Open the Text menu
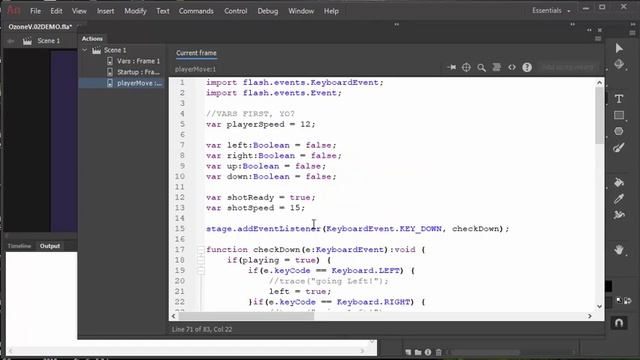640x360 pixels. coord(162,11)
